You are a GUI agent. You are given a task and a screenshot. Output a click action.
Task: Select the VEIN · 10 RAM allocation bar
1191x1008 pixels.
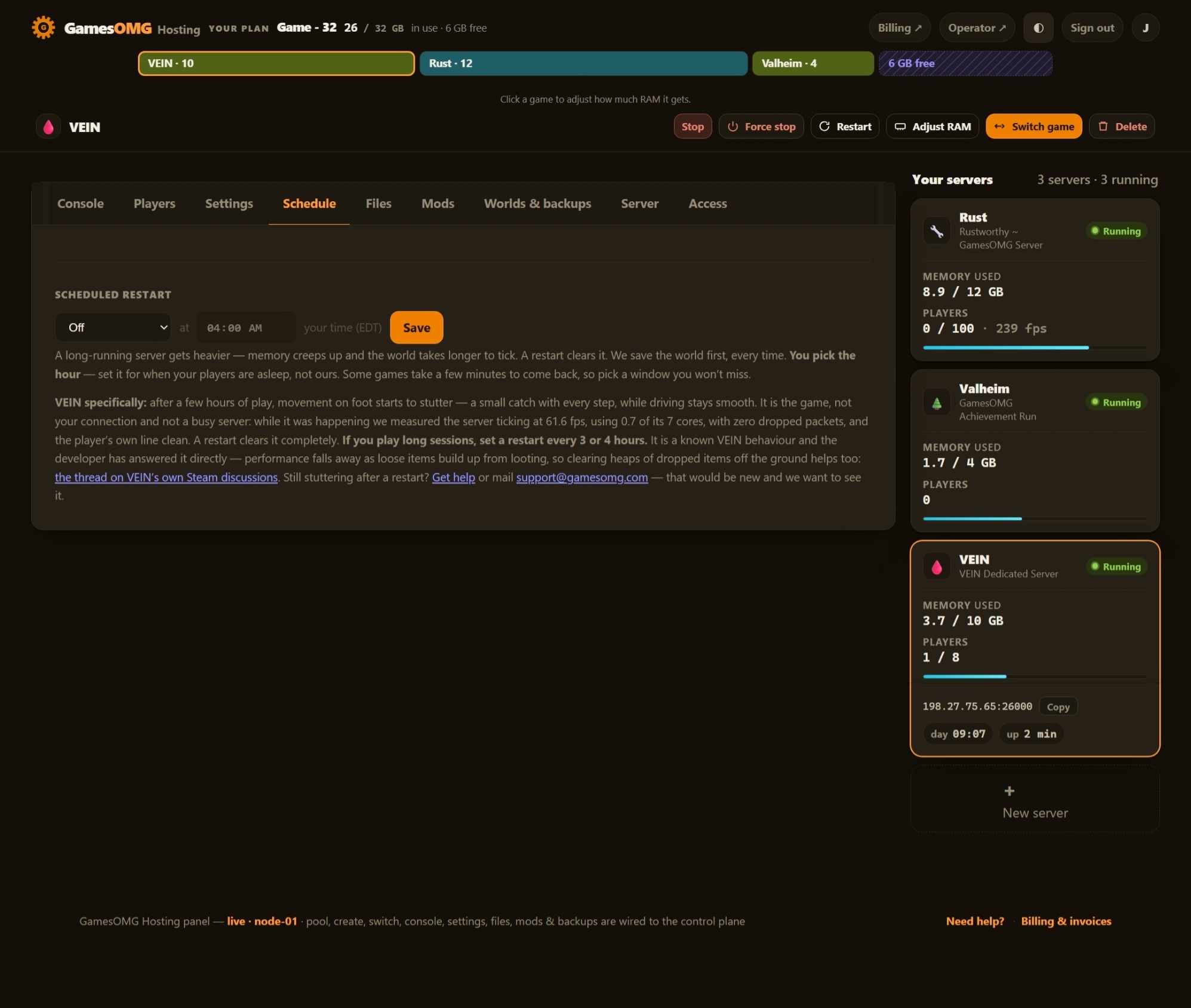pos(276,63)
